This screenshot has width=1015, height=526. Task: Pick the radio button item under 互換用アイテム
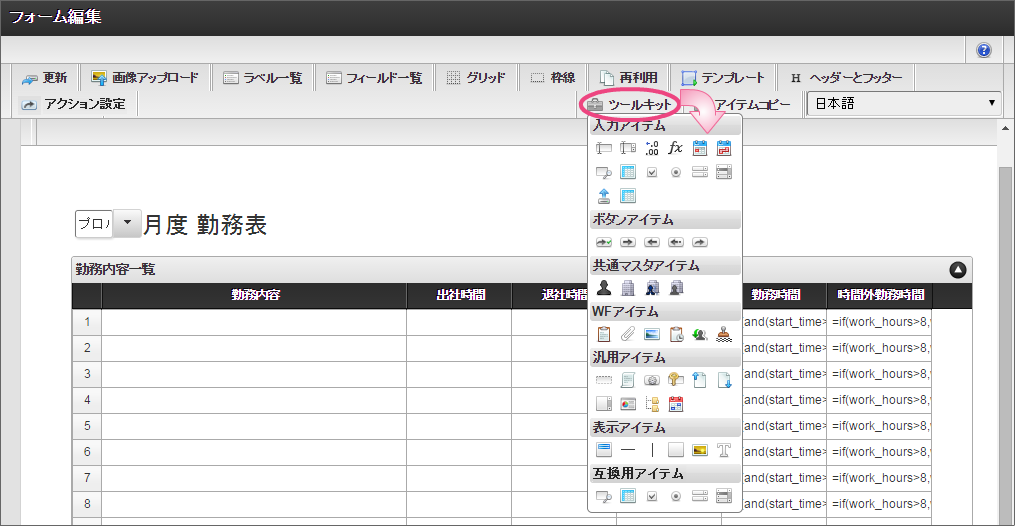[676, 496]
